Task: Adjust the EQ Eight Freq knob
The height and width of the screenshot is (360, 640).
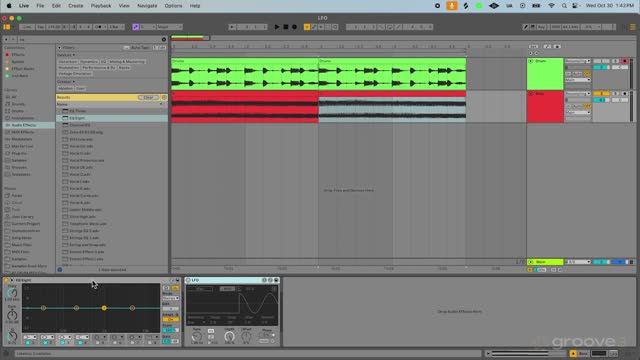Action: [x=12, y=293]
